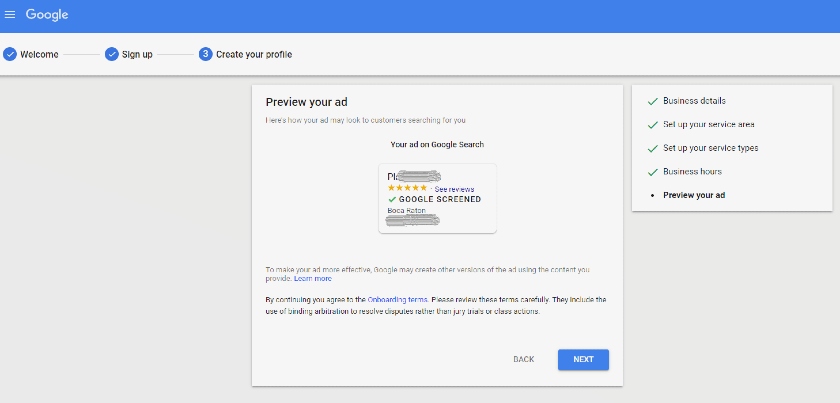
Task: Open the See reviews link
Action: click(454, 189)
